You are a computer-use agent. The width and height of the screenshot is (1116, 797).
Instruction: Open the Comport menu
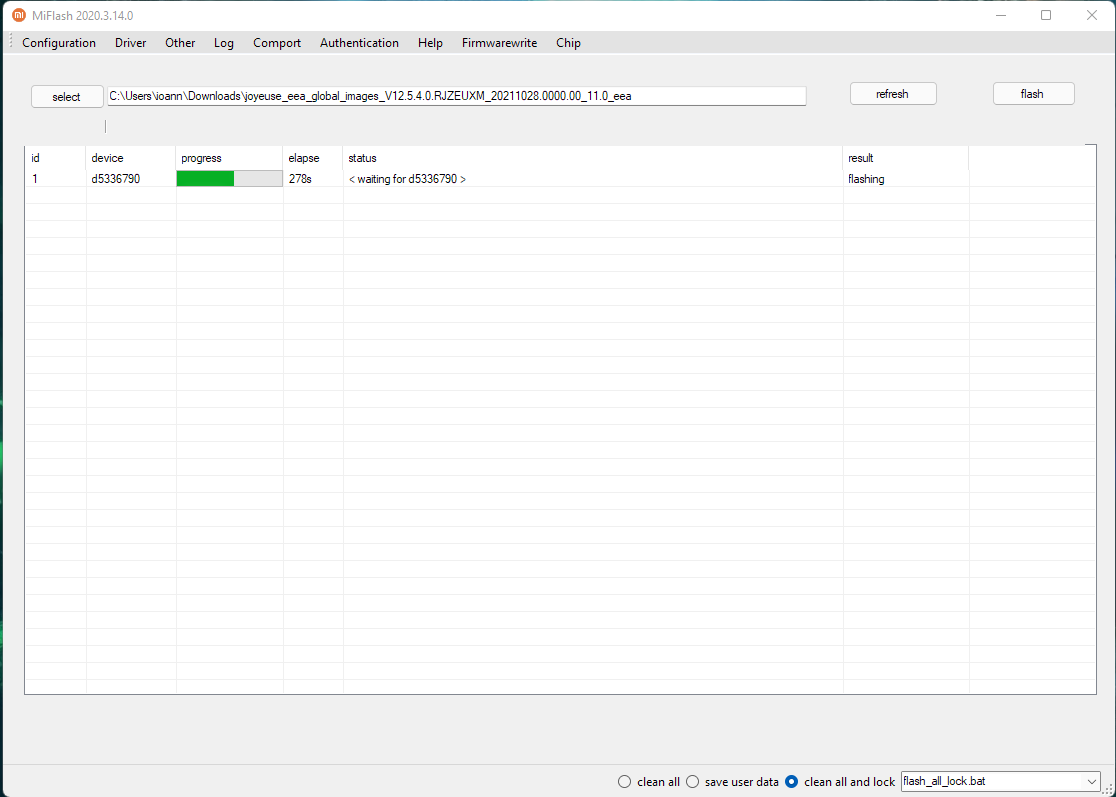277,43
